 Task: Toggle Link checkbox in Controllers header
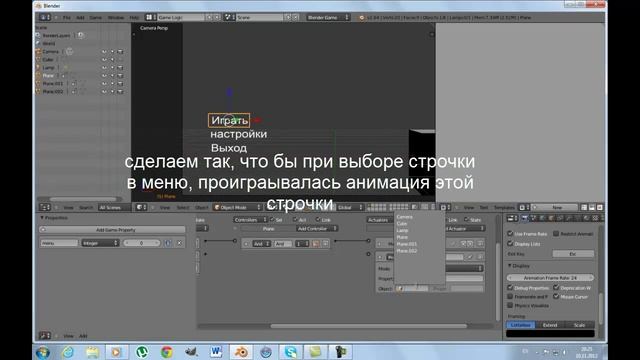tap(318, 220)
